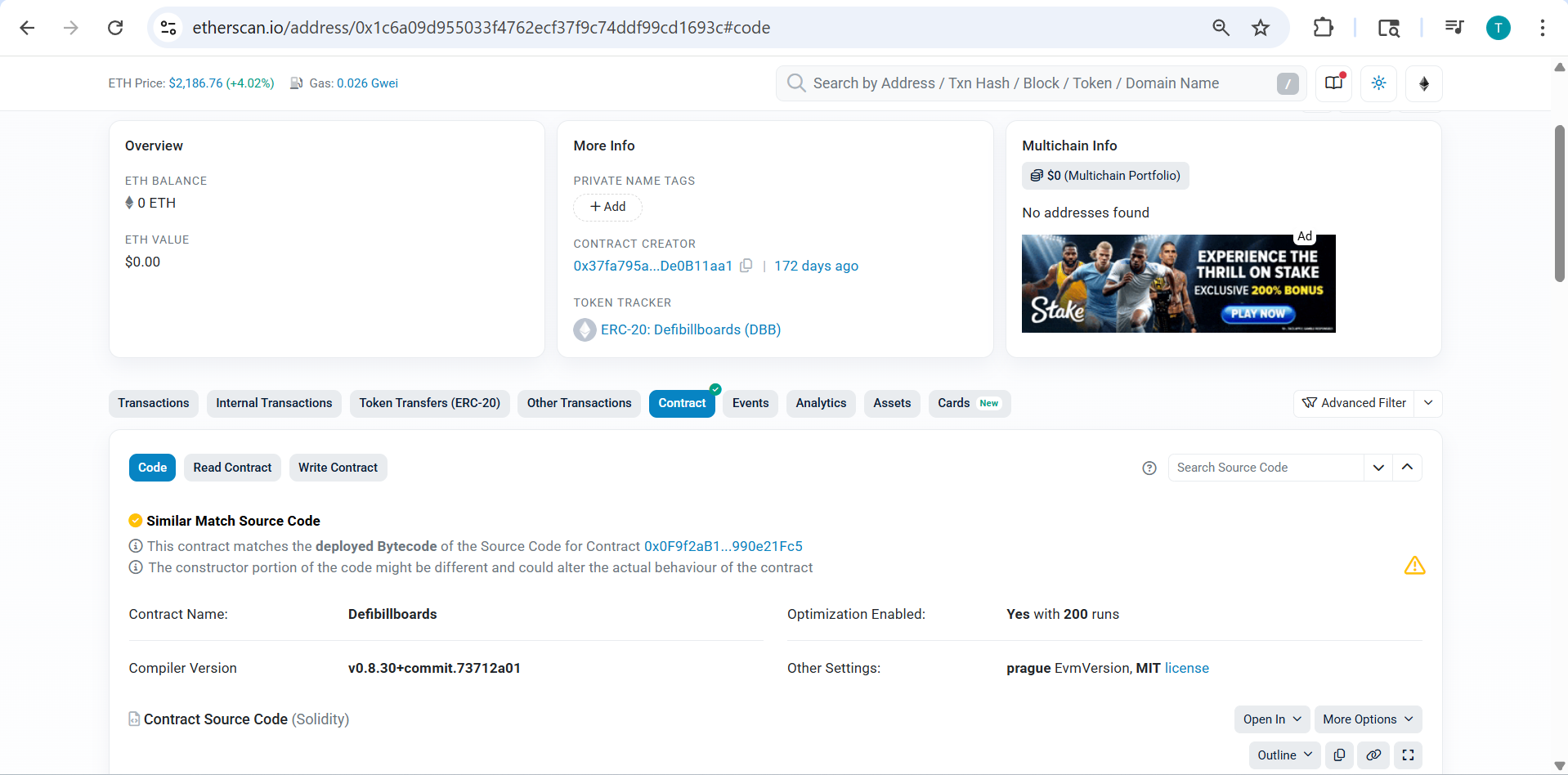1568x775 pixels.
Task: Add a private name tag
Action: point(607,207)
